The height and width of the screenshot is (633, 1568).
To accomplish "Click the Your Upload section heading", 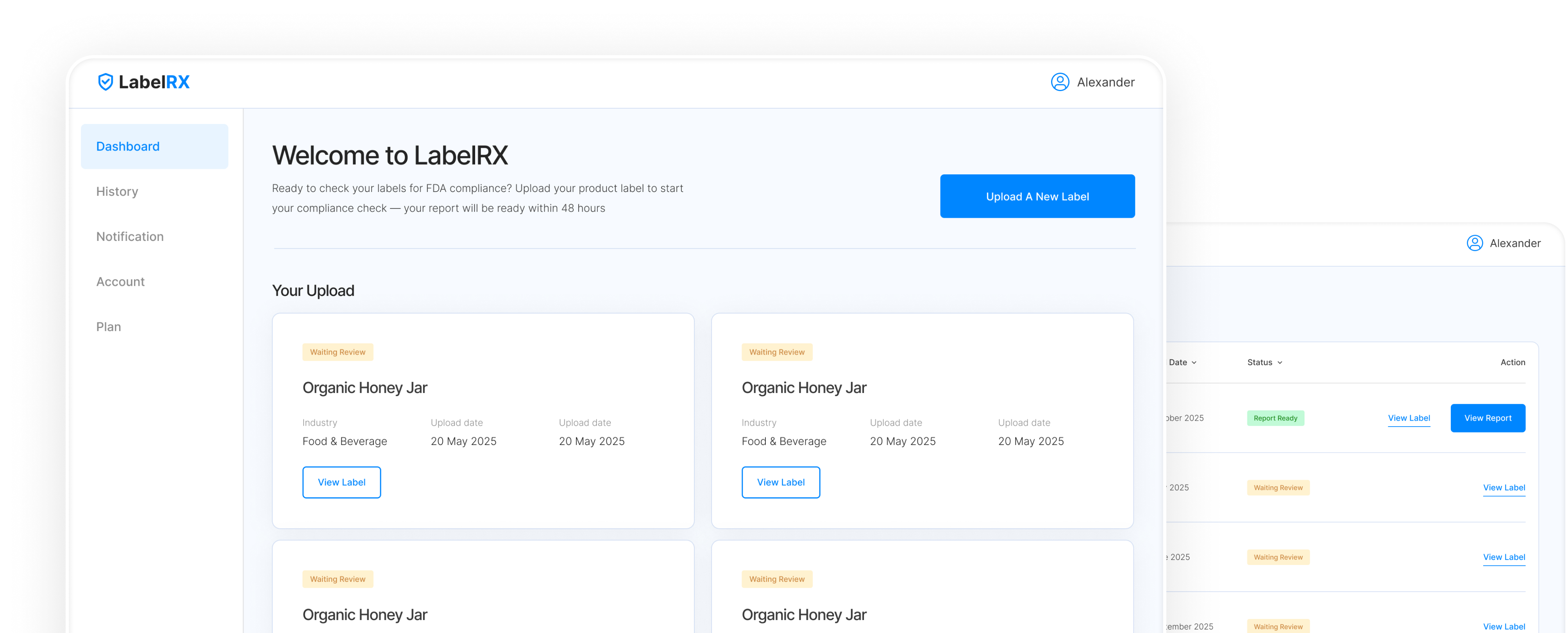I will (x=313, y=290).
